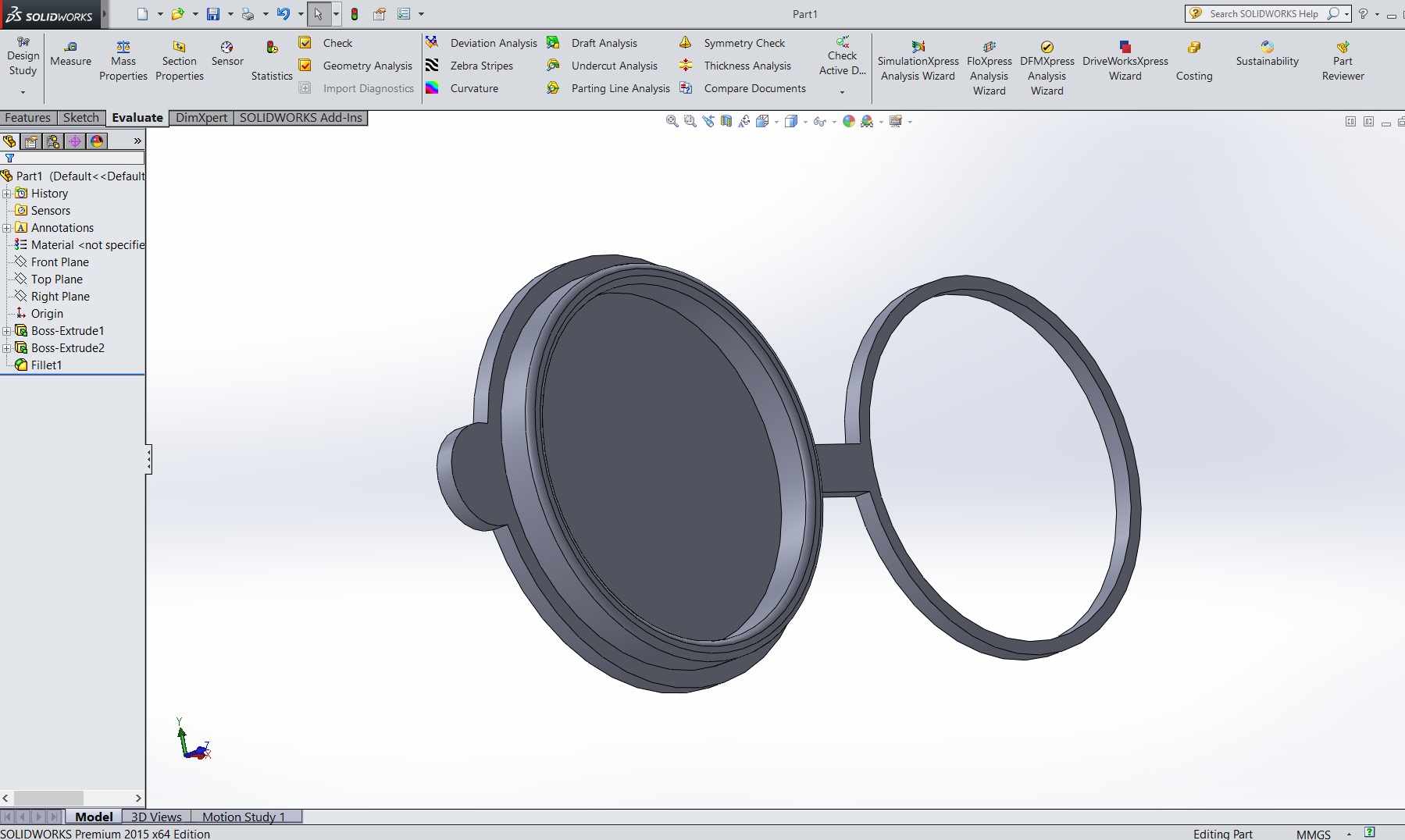Switch to the DimXpert tab

tap(201, 117)
